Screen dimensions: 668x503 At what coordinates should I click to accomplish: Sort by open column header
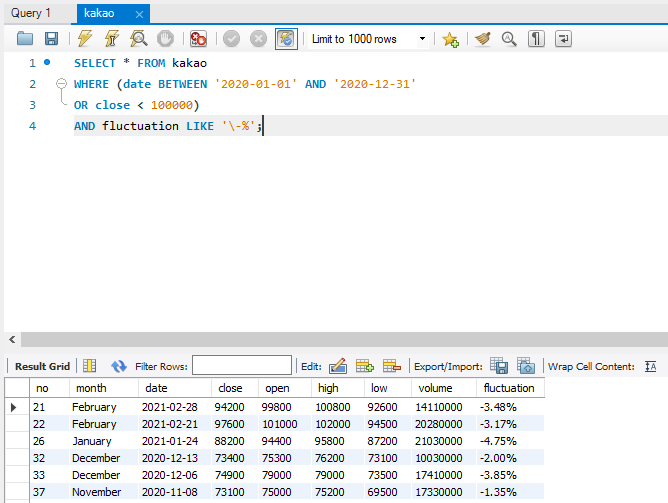[285, 388]
